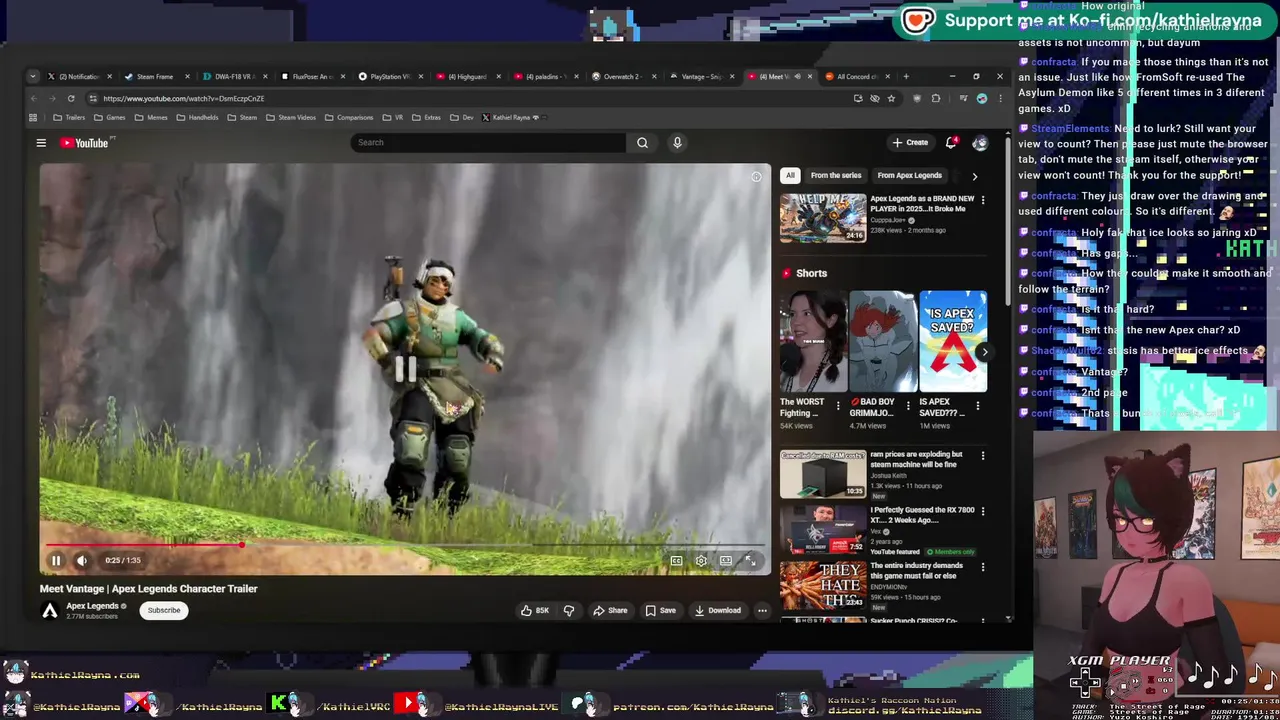The image size is (1280, 720).
Task: Open the browser extensions puzzle icon
Action: (x=936, y=98)
